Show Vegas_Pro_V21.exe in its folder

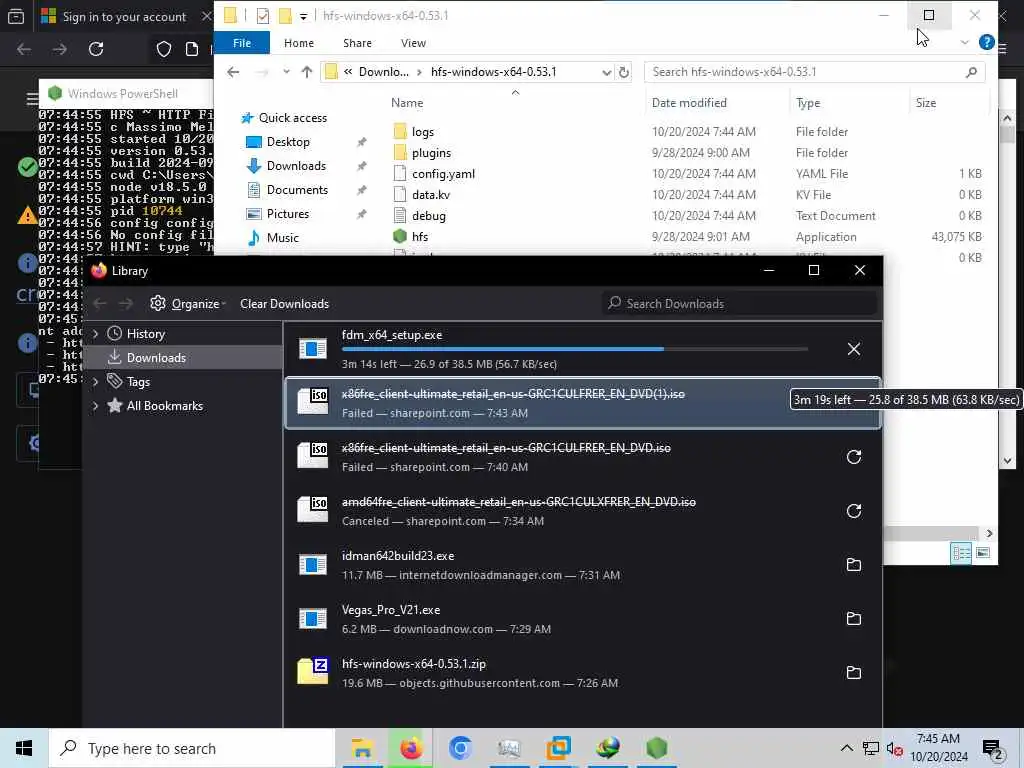(x=854, y=618)
